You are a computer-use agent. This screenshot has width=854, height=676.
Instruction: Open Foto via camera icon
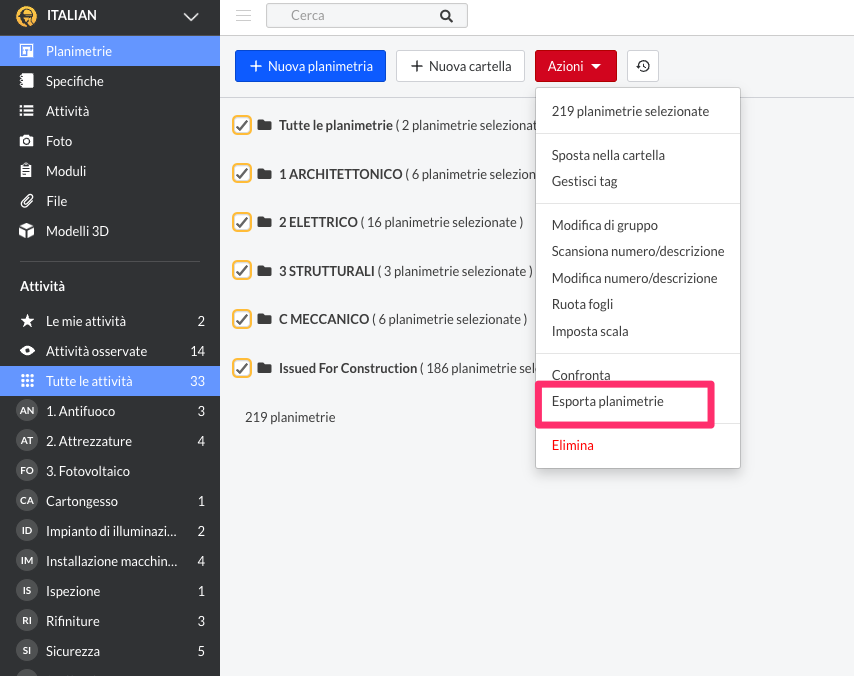click(27, 141)
